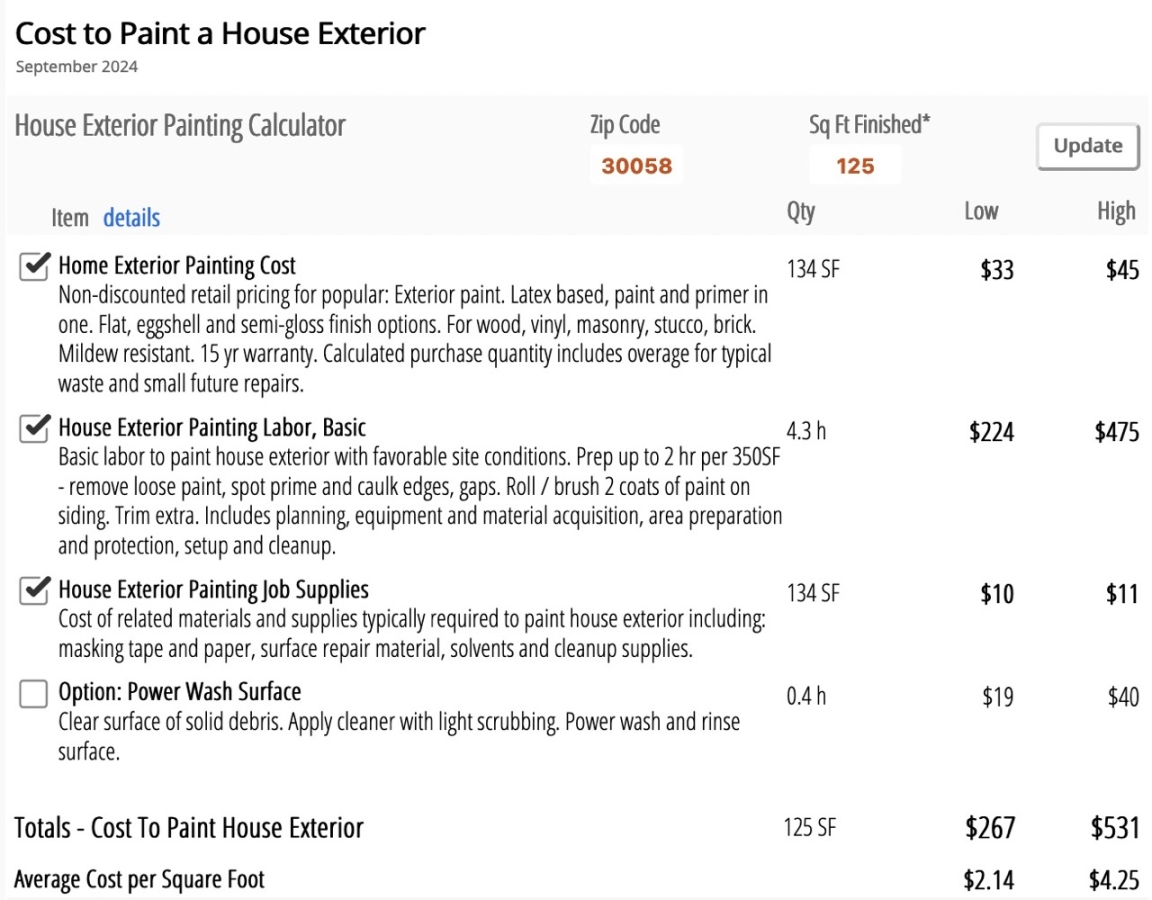1152x900 pixels.
Task: Click the Low column header
Action: coord(981,211)
